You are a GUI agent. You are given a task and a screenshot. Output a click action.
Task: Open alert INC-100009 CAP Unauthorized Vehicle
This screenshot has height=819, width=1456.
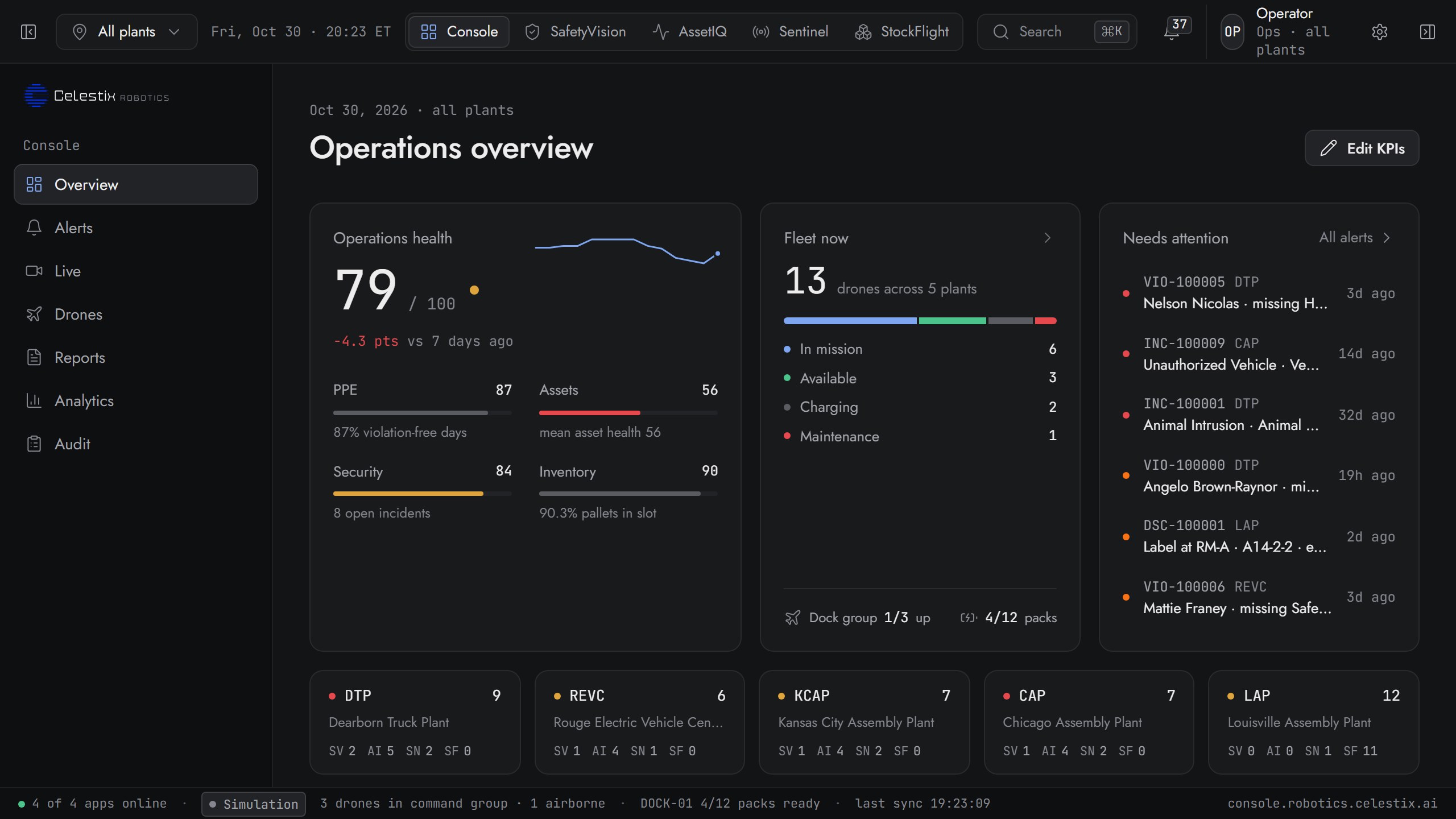[1259, 354]
